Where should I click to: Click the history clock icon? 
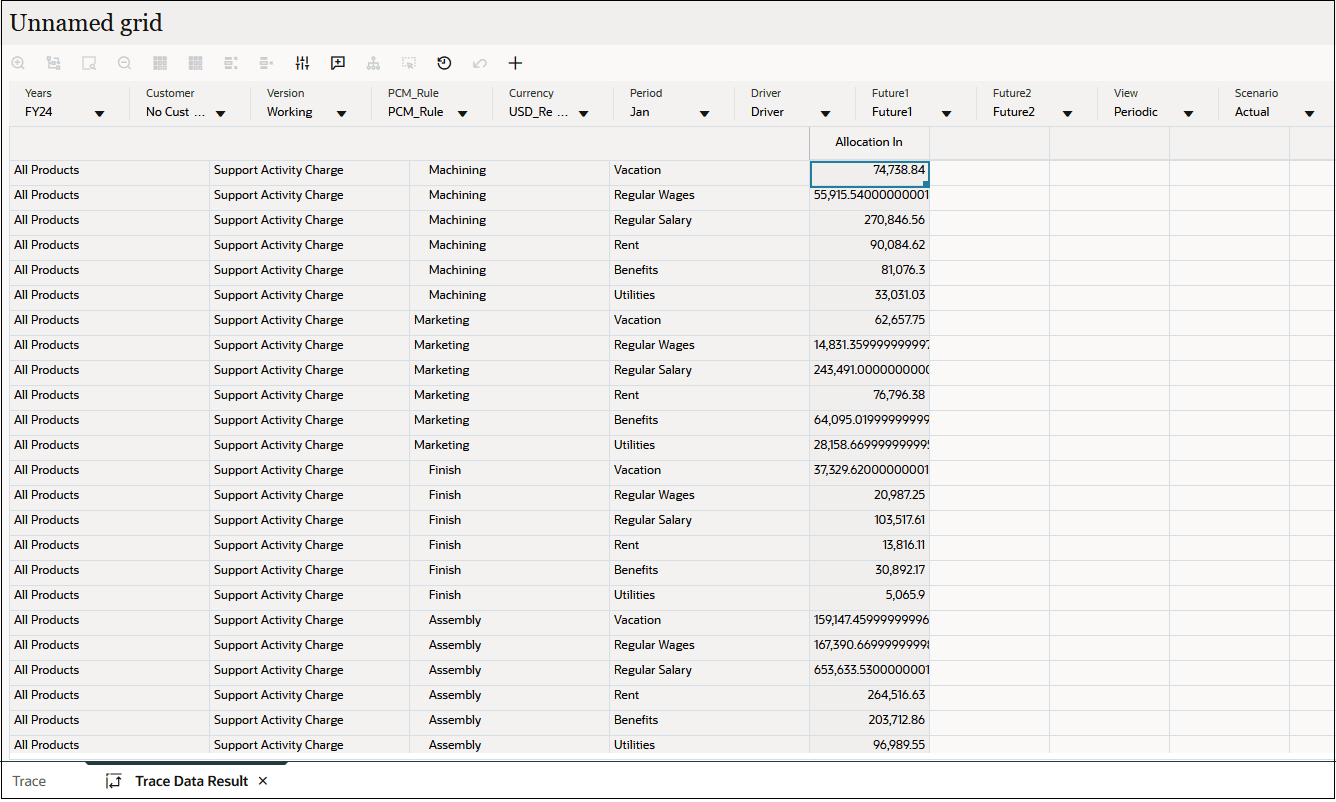443,63
